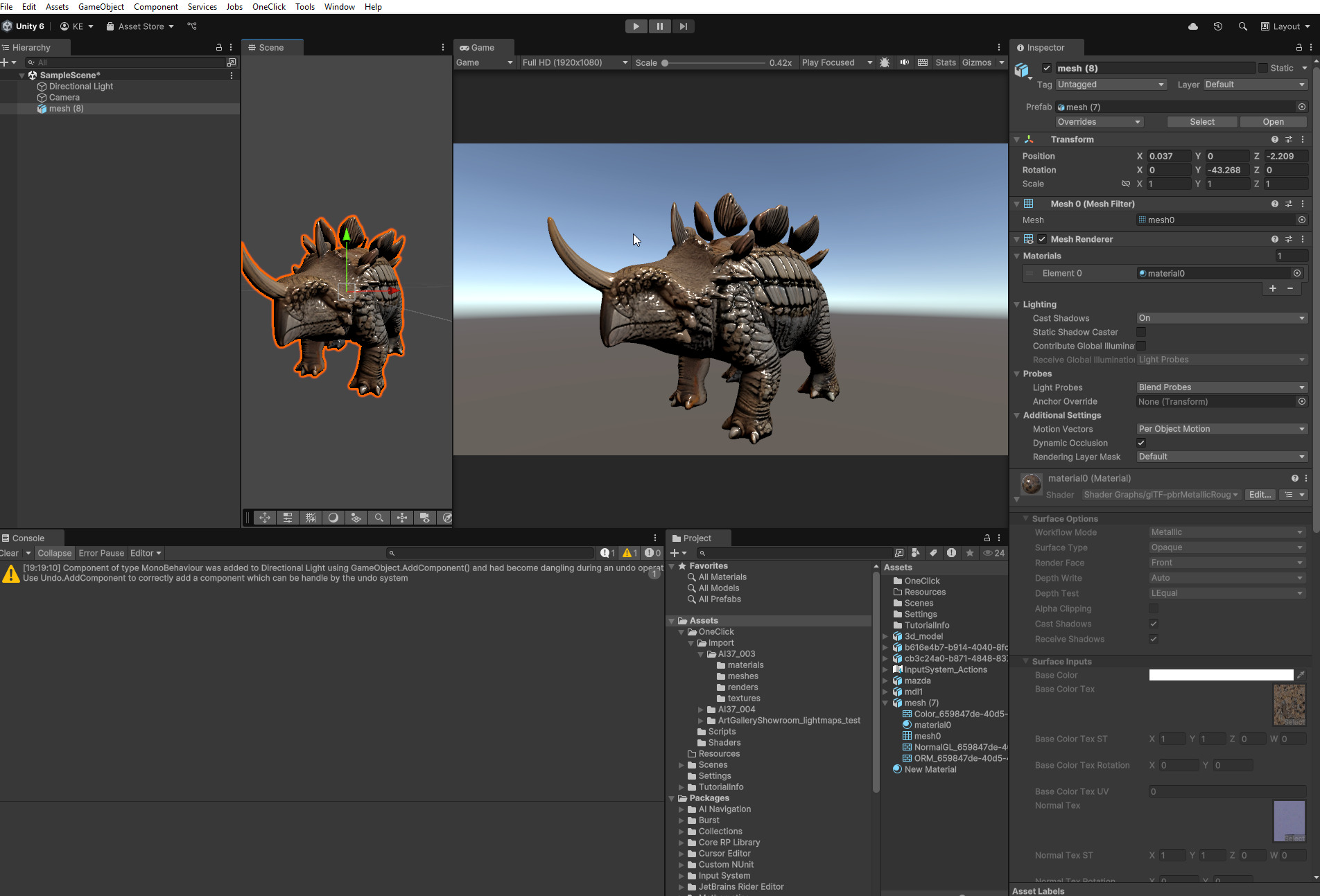Click the Scene lighting grid overlay icon
1320x896 pixels.
356,518
